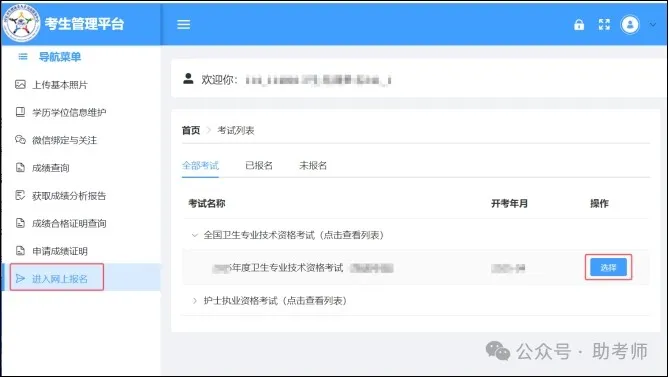Click the 微信绑定与关注 WeChat icon
Image resolution: width=669 pixels, height=378 pixels.
pyautogui.click(x=20, y=140)
